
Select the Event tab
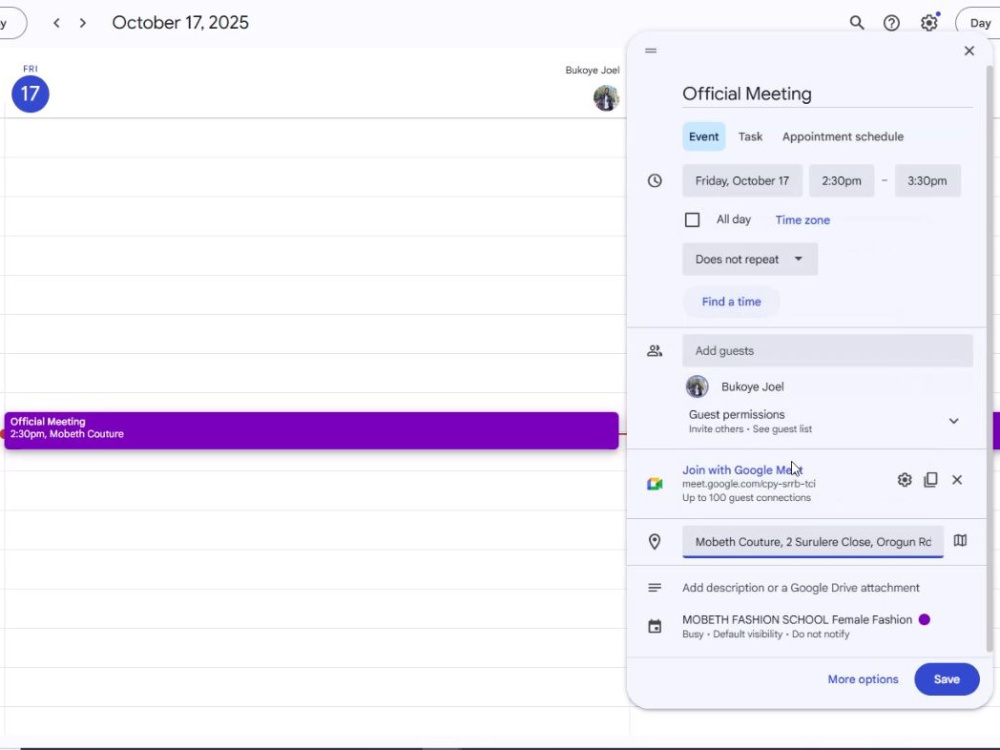(x=703, y=136)
